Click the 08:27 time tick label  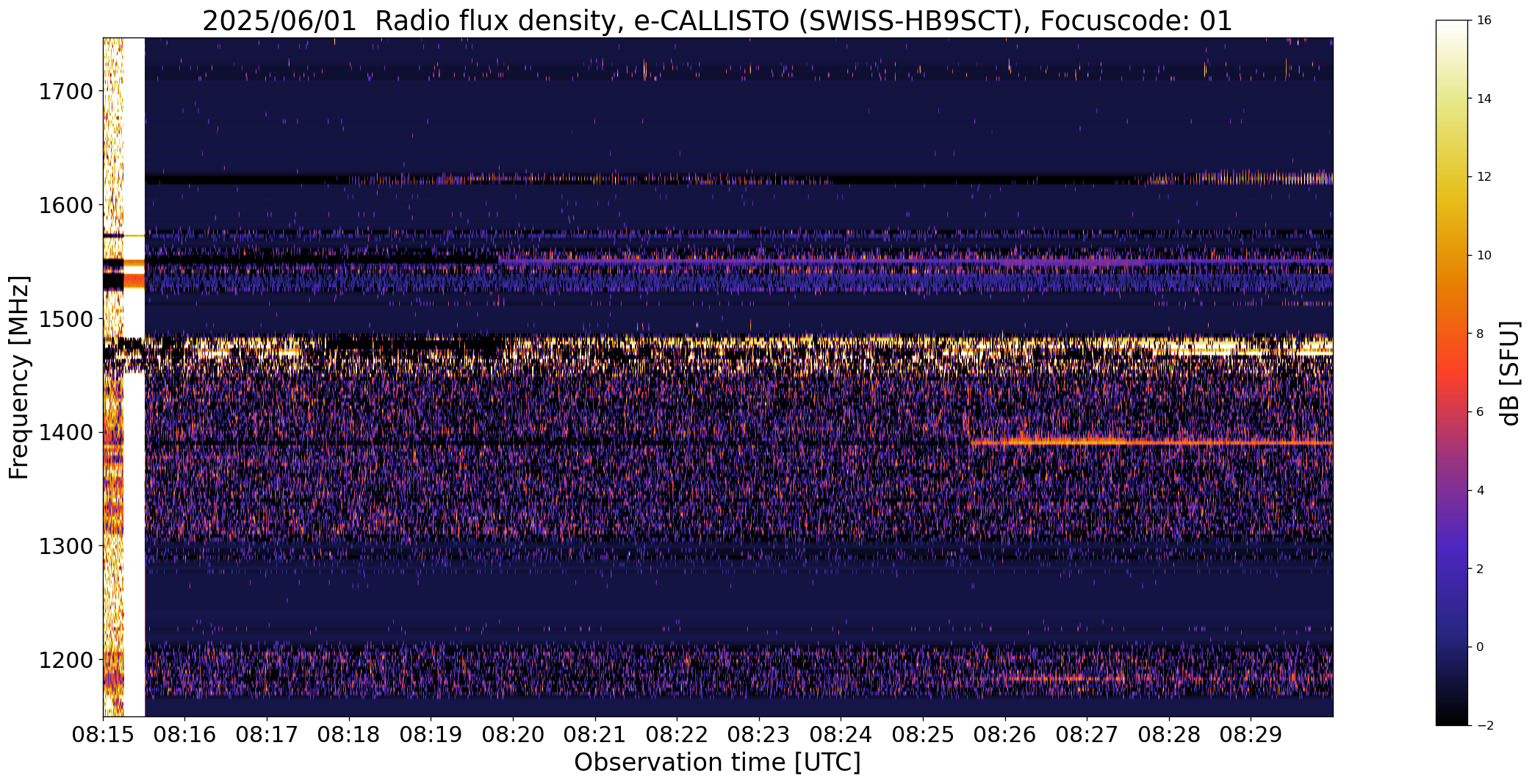click(x=1087, y=735)
